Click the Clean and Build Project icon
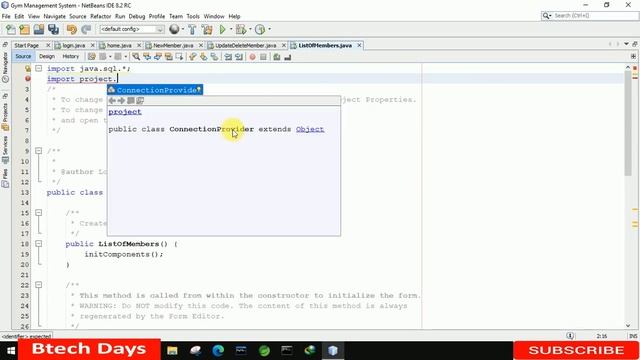Screen dimensions: 640x360 (207, 29)
